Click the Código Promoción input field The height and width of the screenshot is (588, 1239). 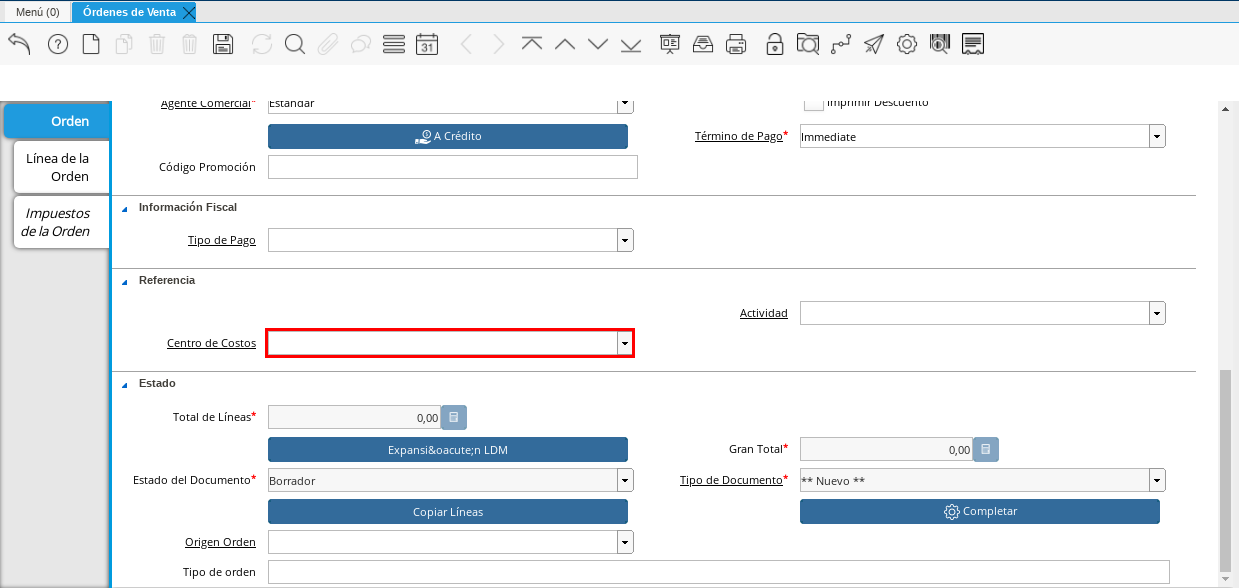click(x=453, y=167)
